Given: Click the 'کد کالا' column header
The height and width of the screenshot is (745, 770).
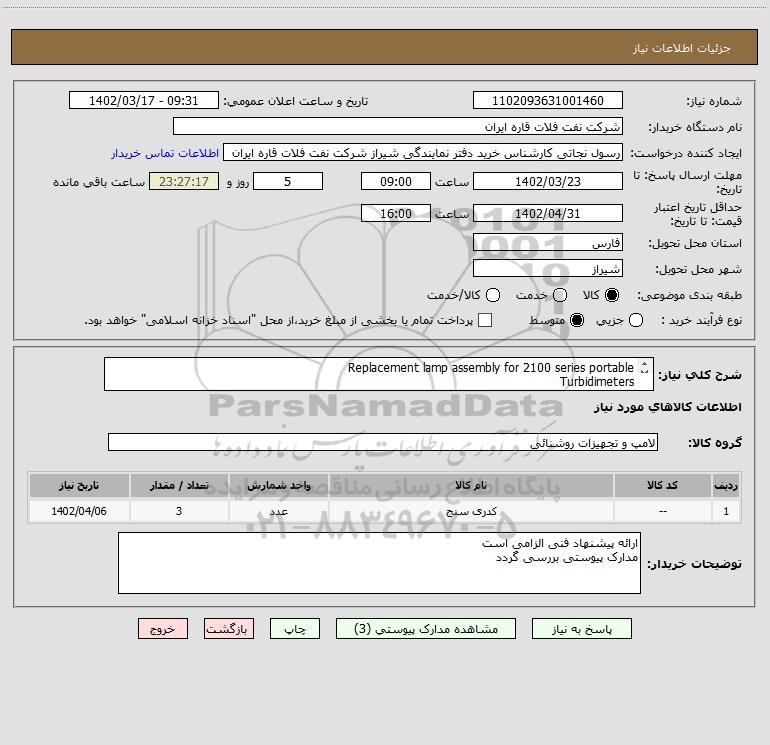Looking at the screenshot, I should click(x=662, y=486).
